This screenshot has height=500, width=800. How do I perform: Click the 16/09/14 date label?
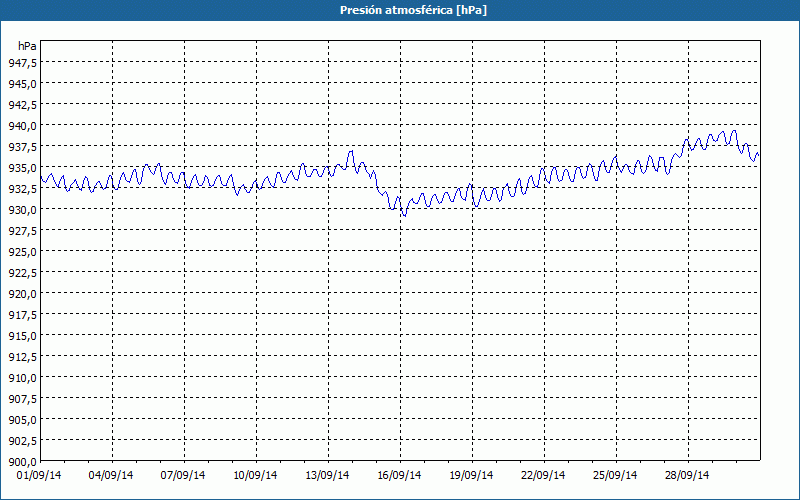click(399, 475)
